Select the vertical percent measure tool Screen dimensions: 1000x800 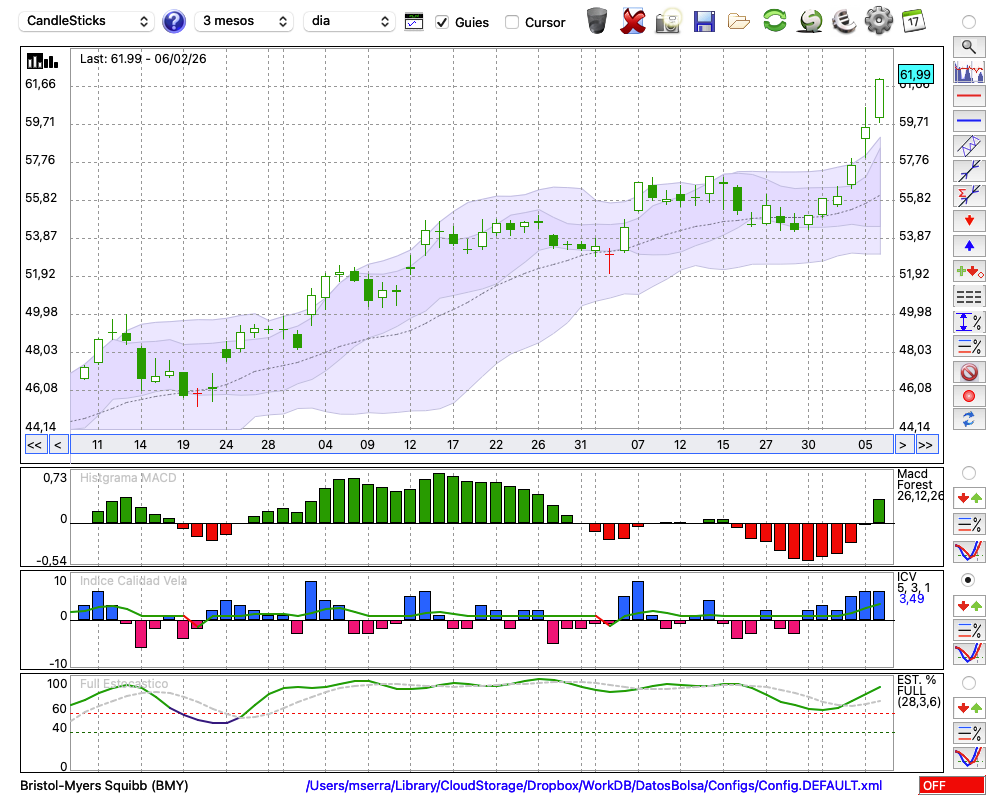(x=969, y=322)
